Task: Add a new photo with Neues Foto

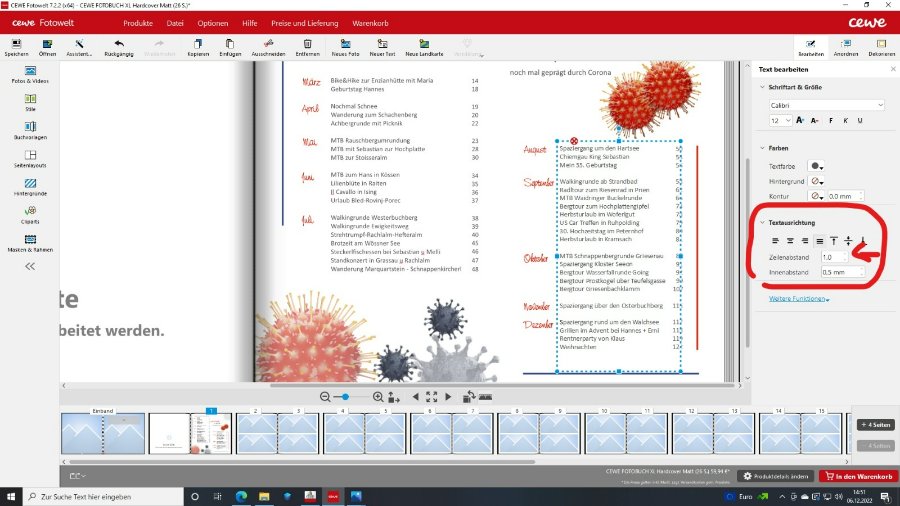Action: (345, 43)
